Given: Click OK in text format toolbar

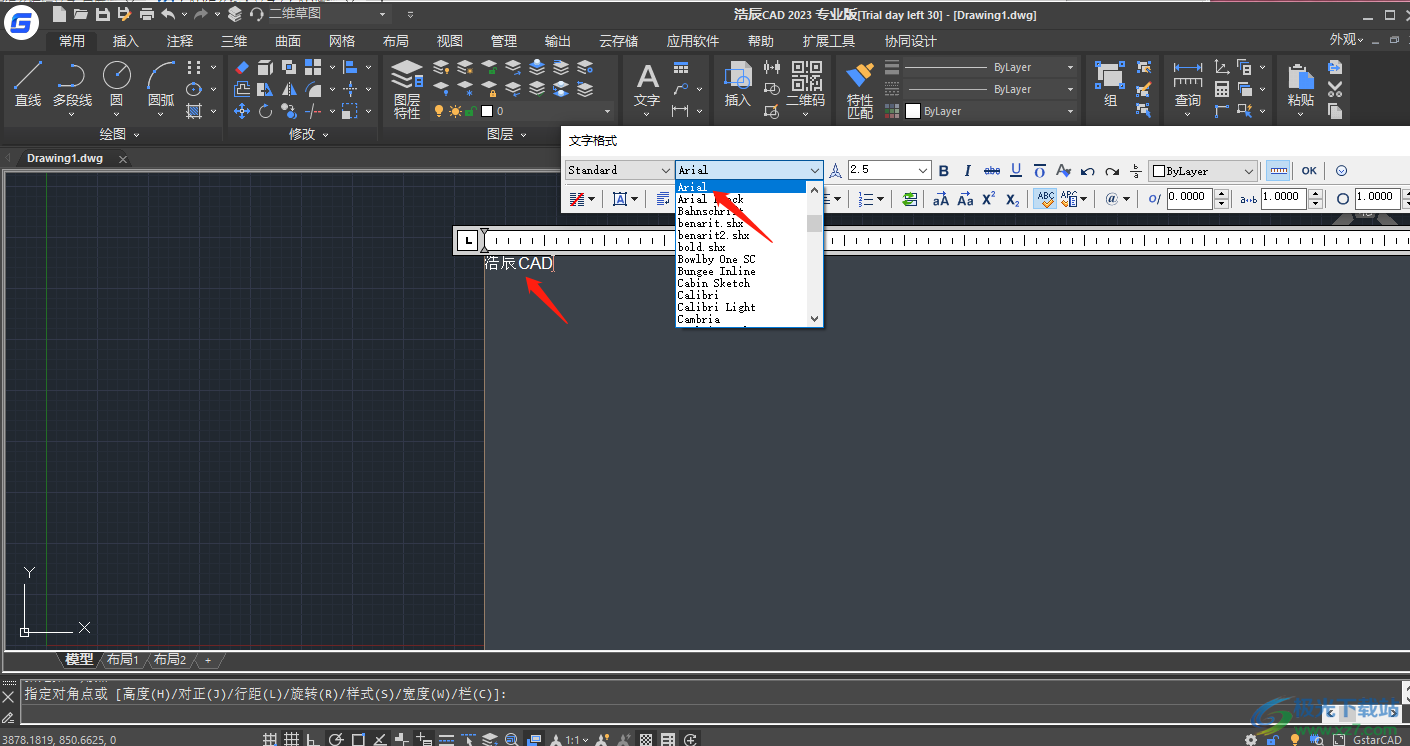Looking at the screenshot, I should pos(1309,171).
